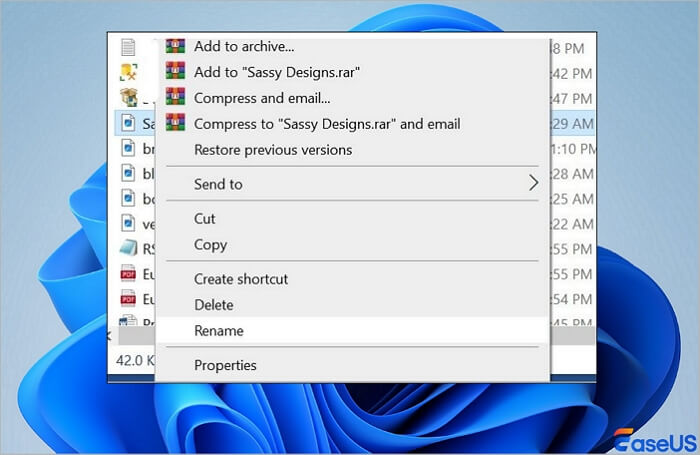Viewport: 700px width, 455px height.
Task: Click the 42 PM timestamp in file list
Action: coord(573,73)
